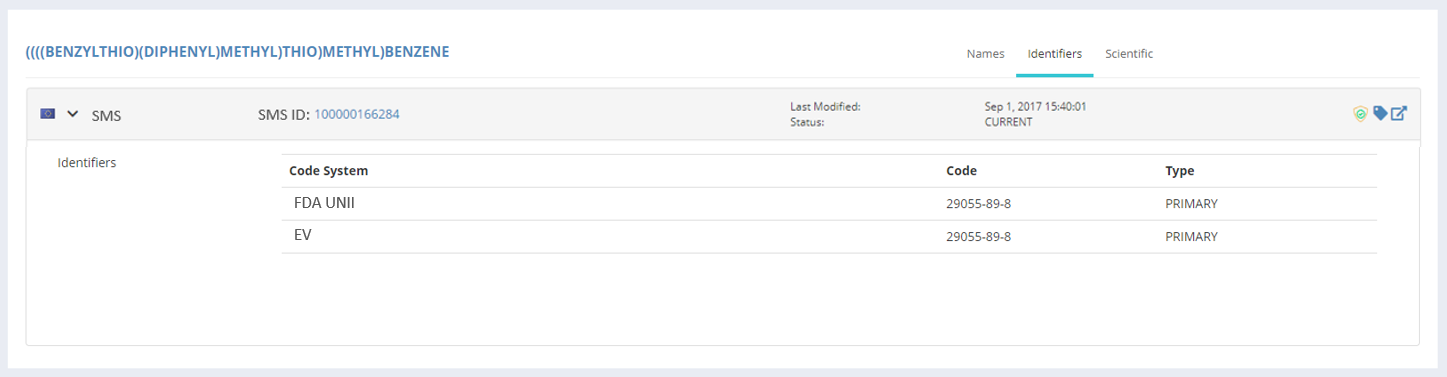Click PRIMARY type in the EV row
The width and height of the screenshot is (1447, 377).
(x=1191, y=237)
